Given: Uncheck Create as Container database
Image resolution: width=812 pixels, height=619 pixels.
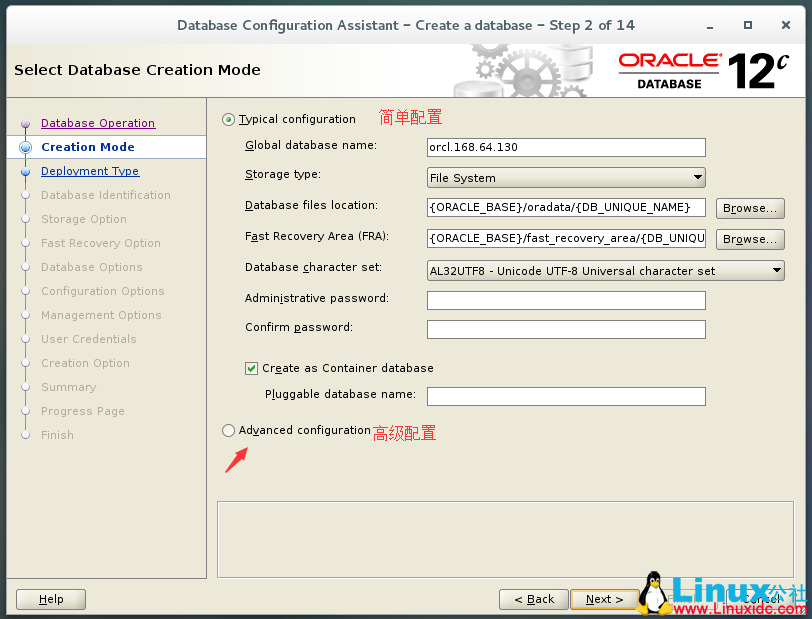Looking at the screenshot, I should [251, 368].
